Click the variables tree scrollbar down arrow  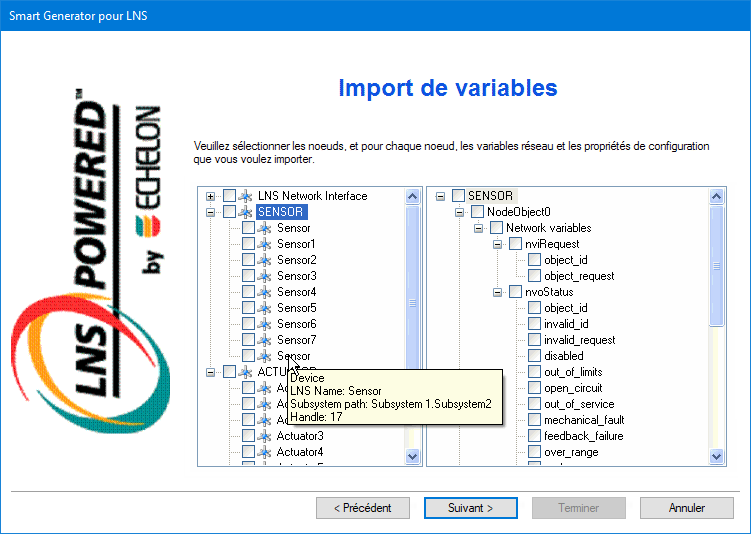[717, 456]
